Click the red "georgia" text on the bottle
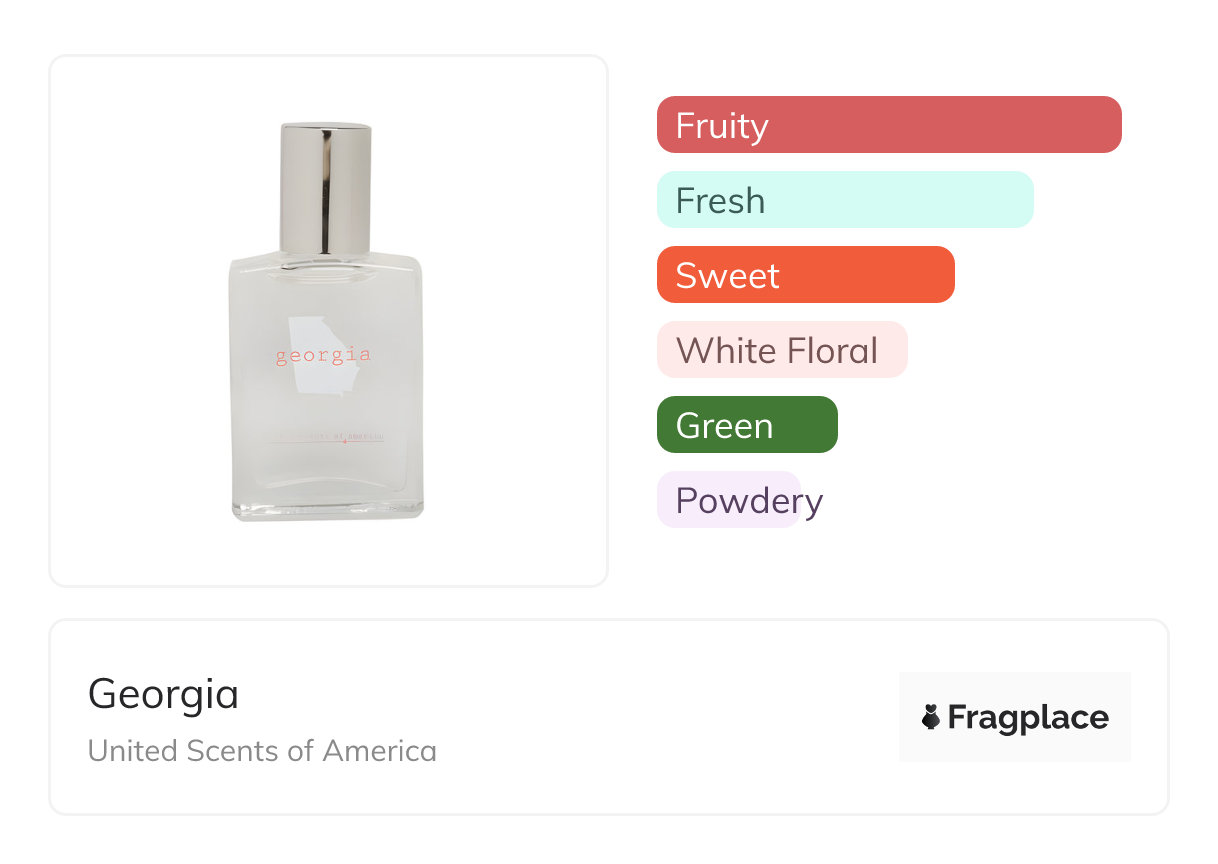Screen dimensions: 1218x864 coord(323,355)
